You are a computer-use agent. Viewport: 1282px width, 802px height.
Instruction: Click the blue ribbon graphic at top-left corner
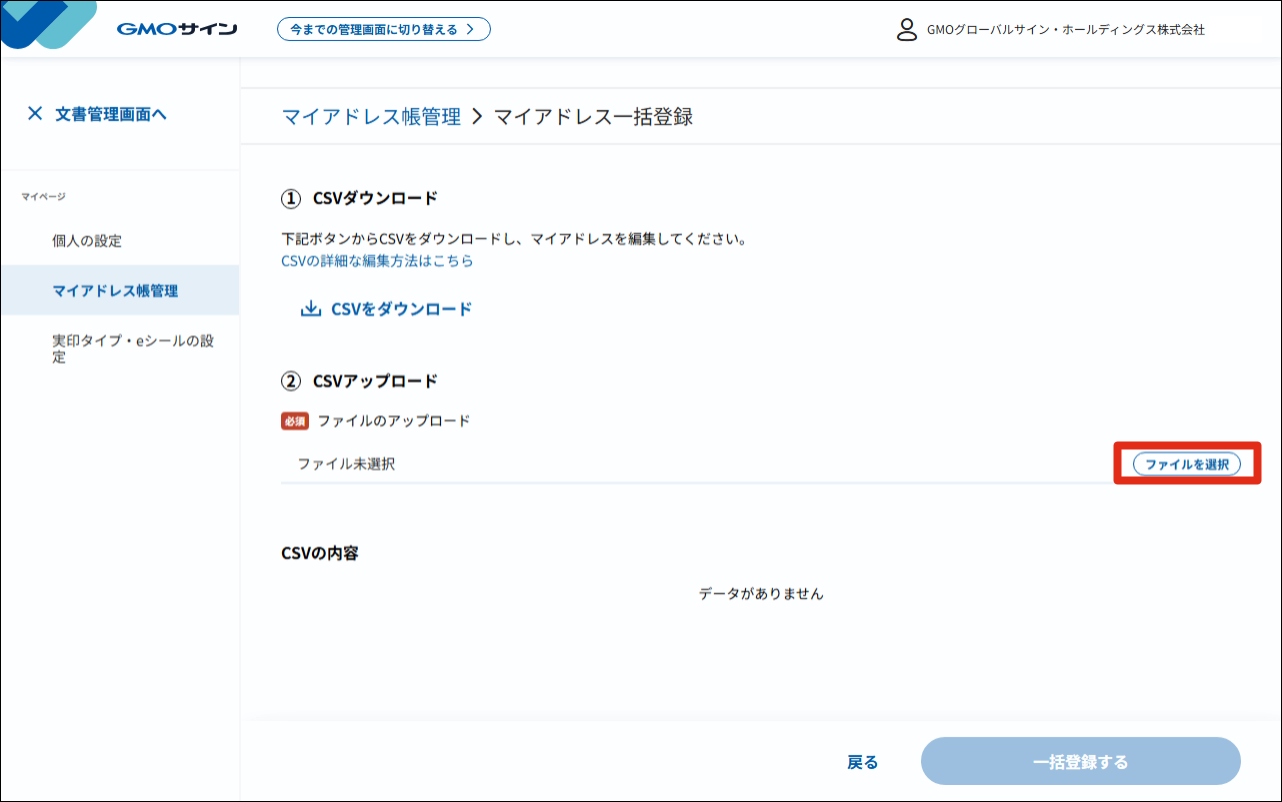coord(49,24)
